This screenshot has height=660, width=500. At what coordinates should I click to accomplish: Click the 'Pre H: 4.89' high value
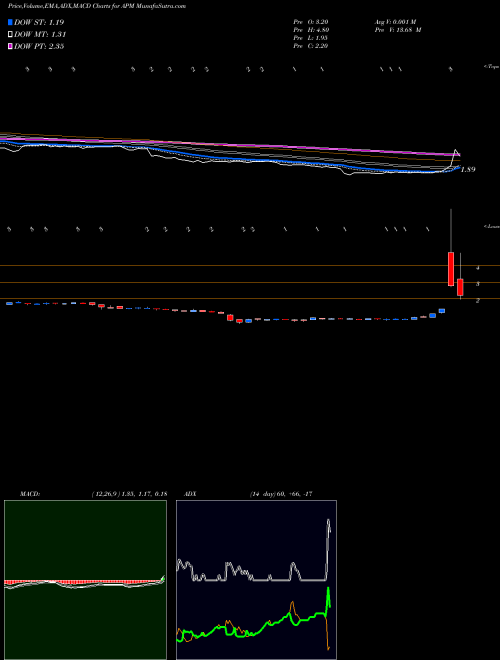[311, 30]
